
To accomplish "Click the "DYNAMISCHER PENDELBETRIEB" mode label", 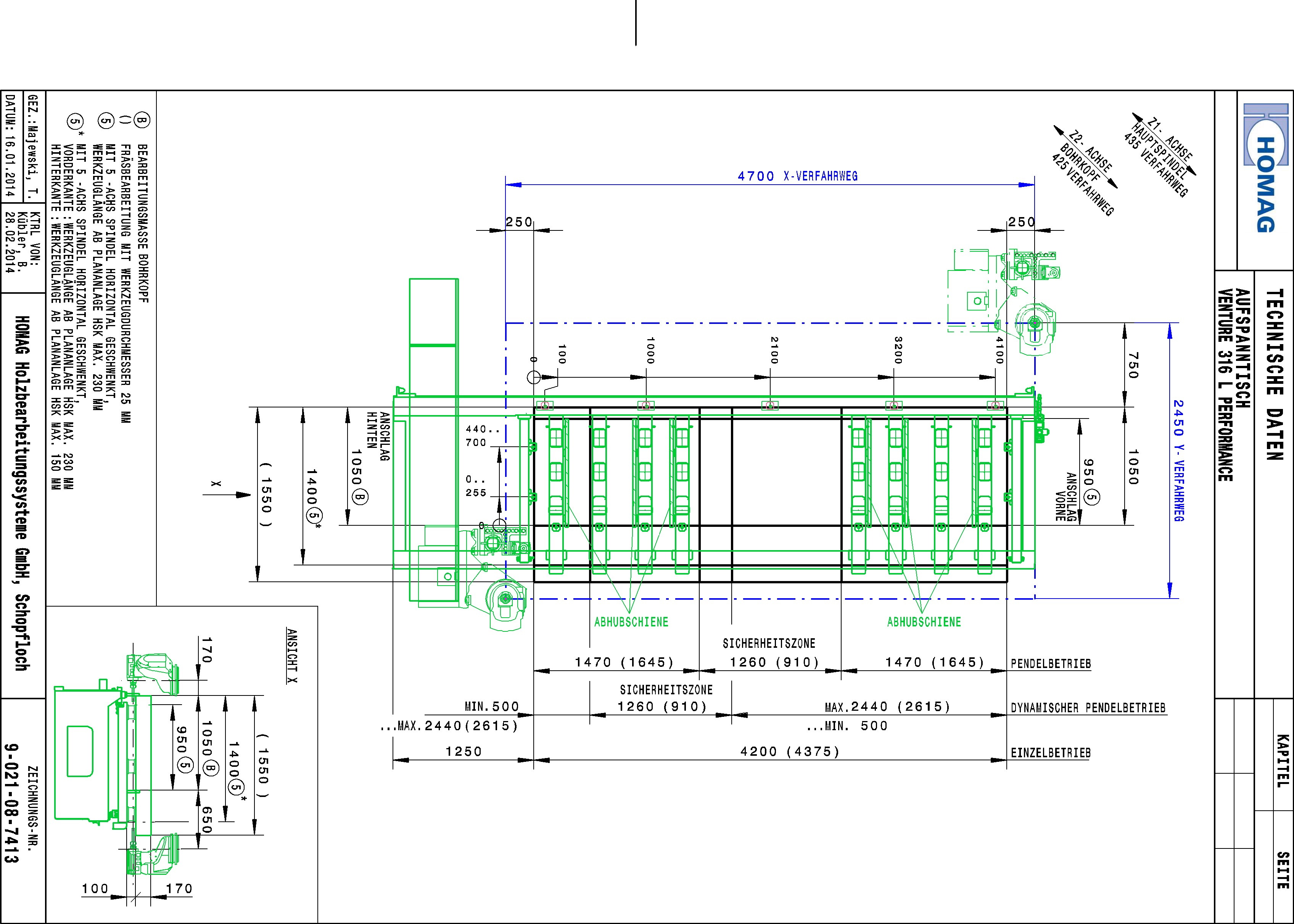I will (x=1088, y=708).
